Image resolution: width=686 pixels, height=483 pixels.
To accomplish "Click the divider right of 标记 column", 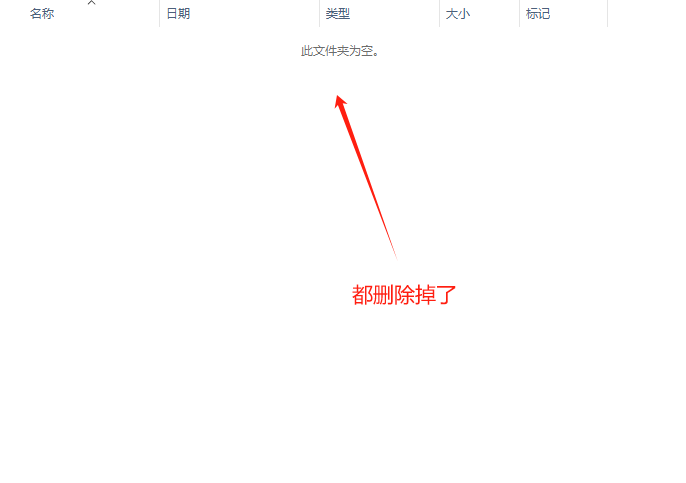I will (608, 14).
